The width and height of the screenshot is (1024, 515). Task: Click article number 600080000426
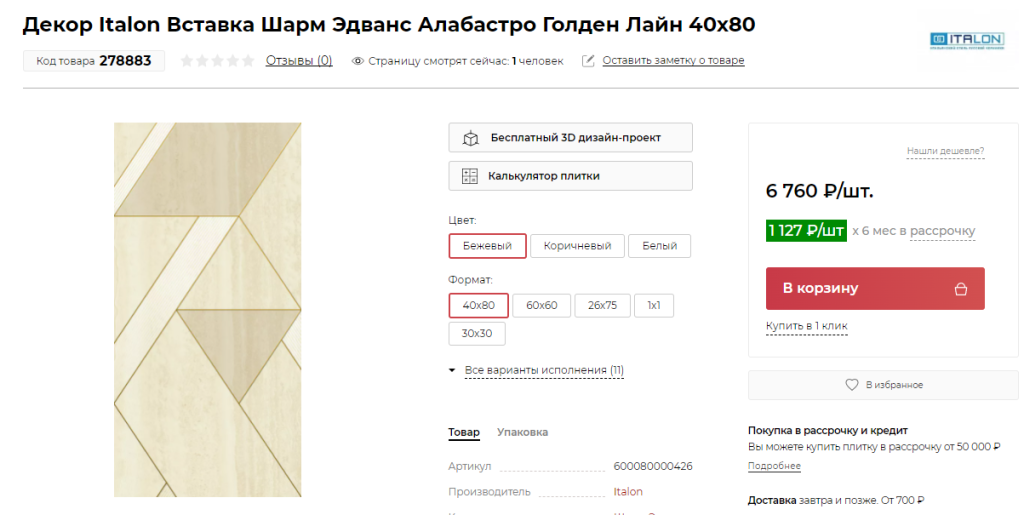pos(653,467)
